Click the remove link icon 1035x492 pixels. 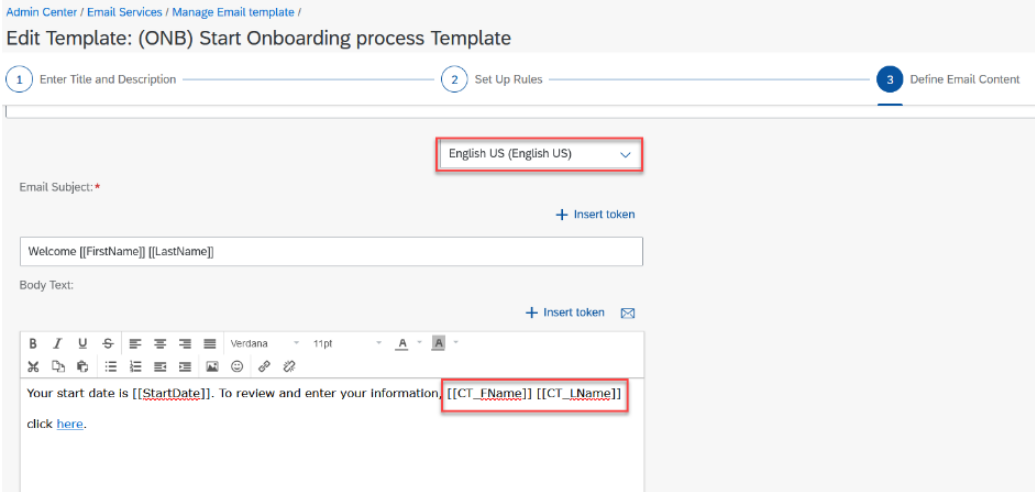tap(289, 367)
